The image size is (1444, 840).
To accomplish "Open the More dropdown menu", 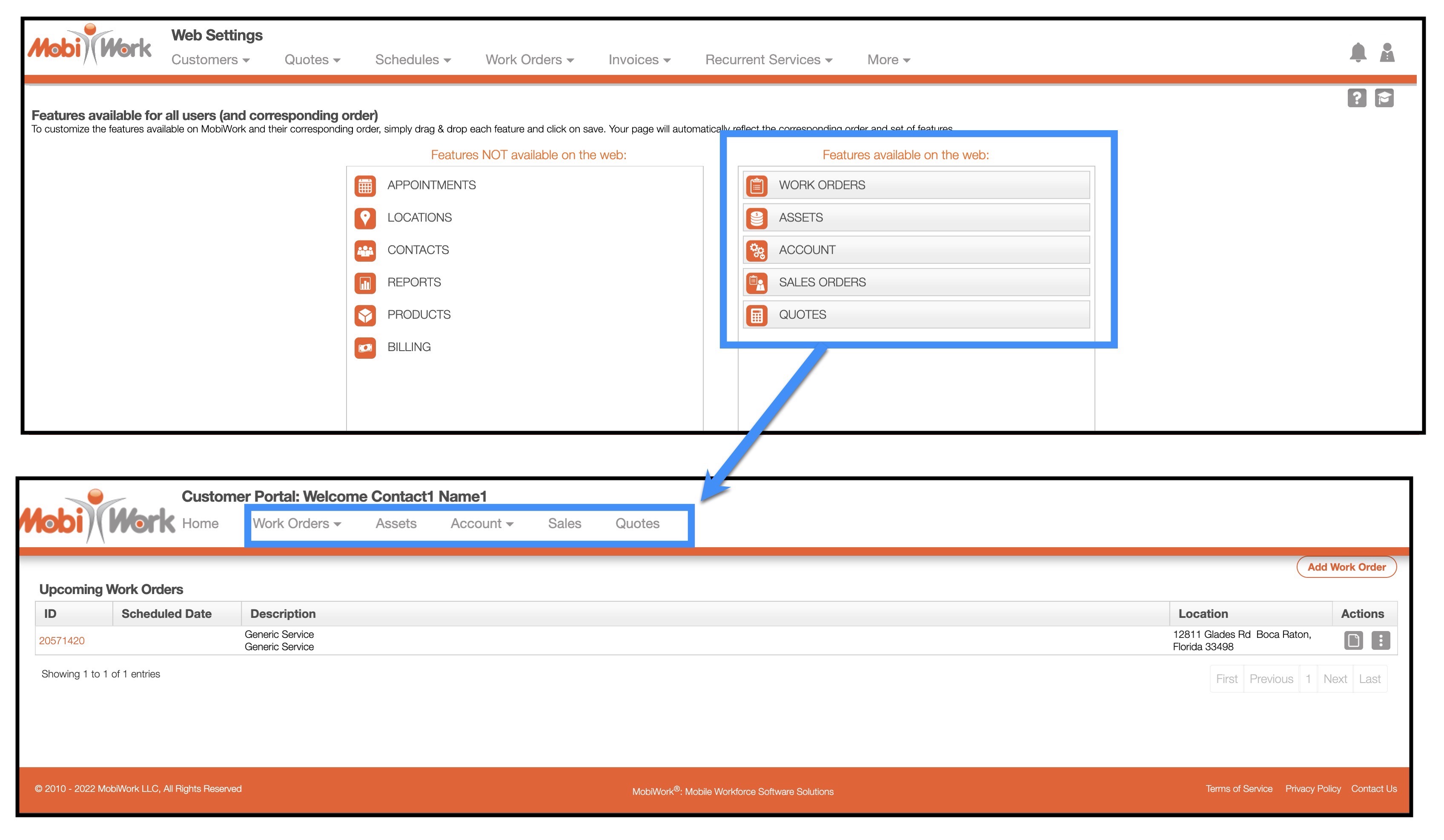I will click(x=888, y=60).
